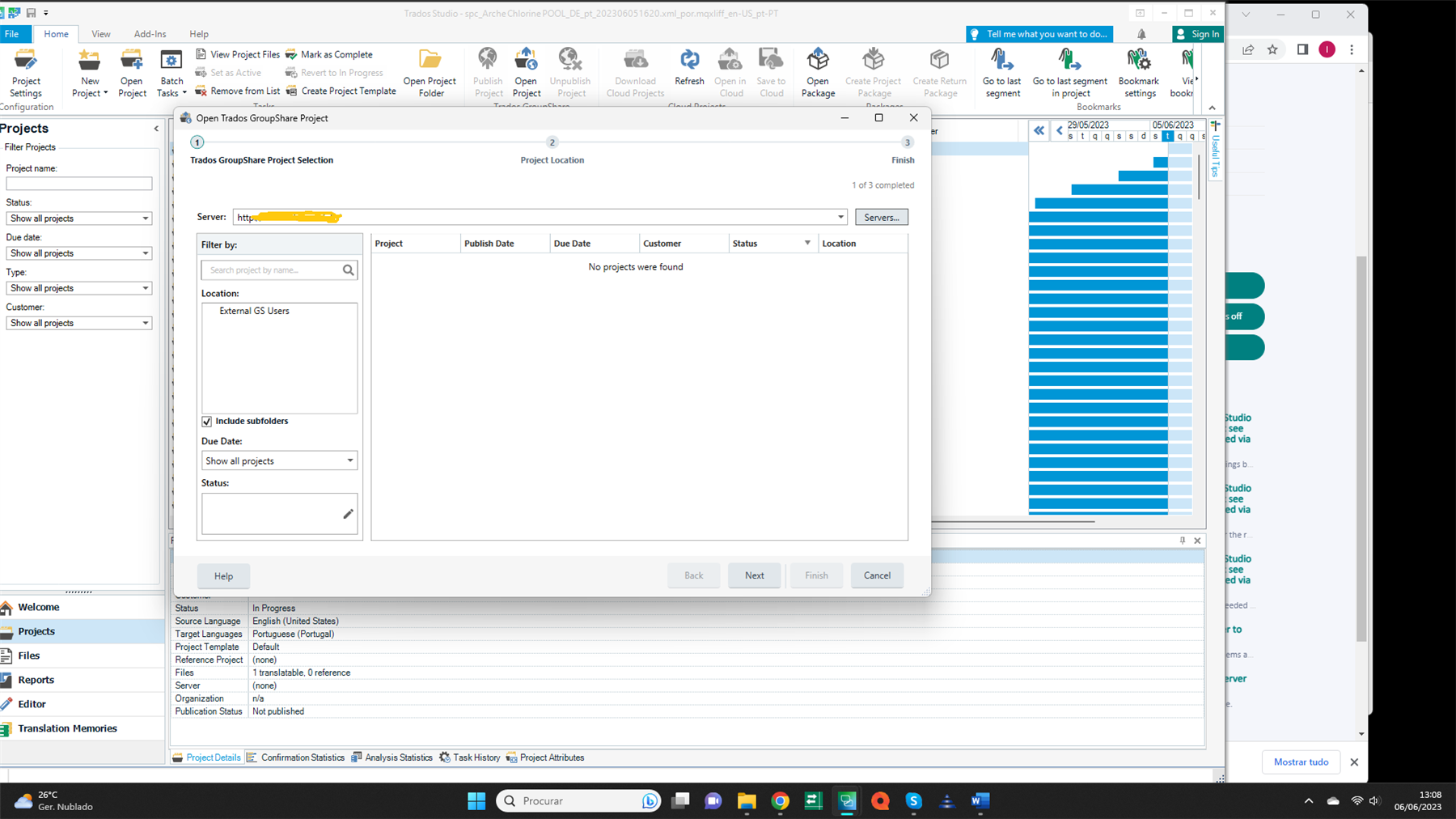Viewport: 1456px width, 819px height.
Task: Click the Next button
Action: [755, 575]
